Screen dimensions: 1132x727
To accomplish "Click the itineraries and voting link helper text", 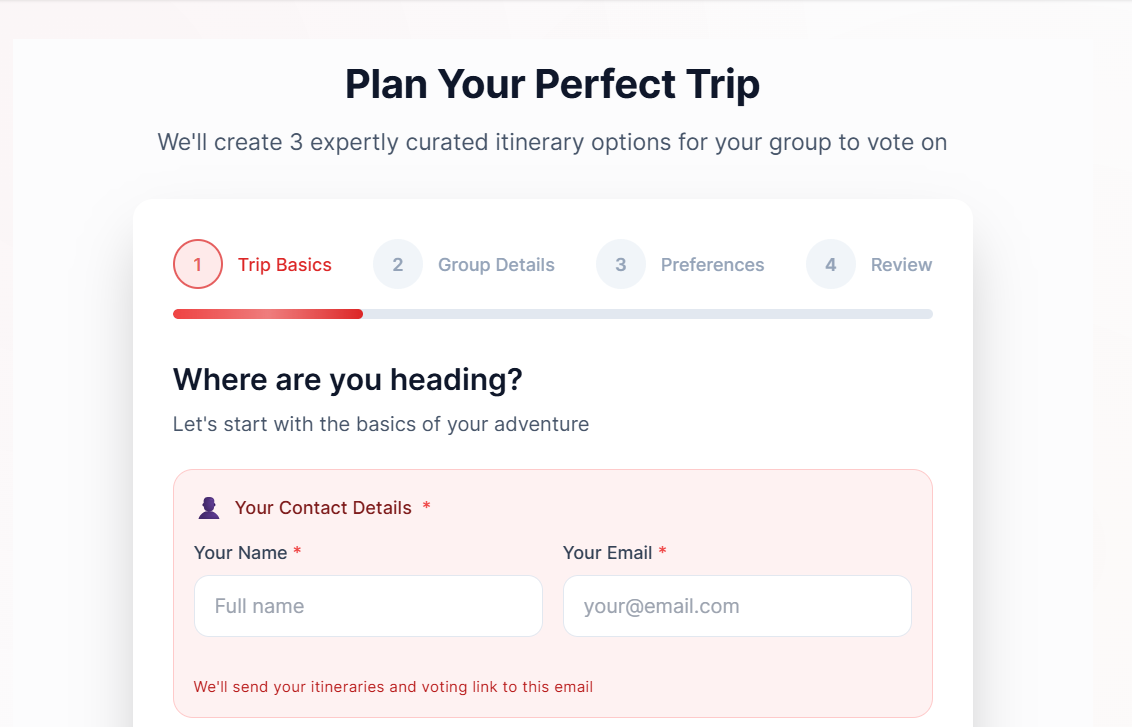I will (x=393, y=687).
